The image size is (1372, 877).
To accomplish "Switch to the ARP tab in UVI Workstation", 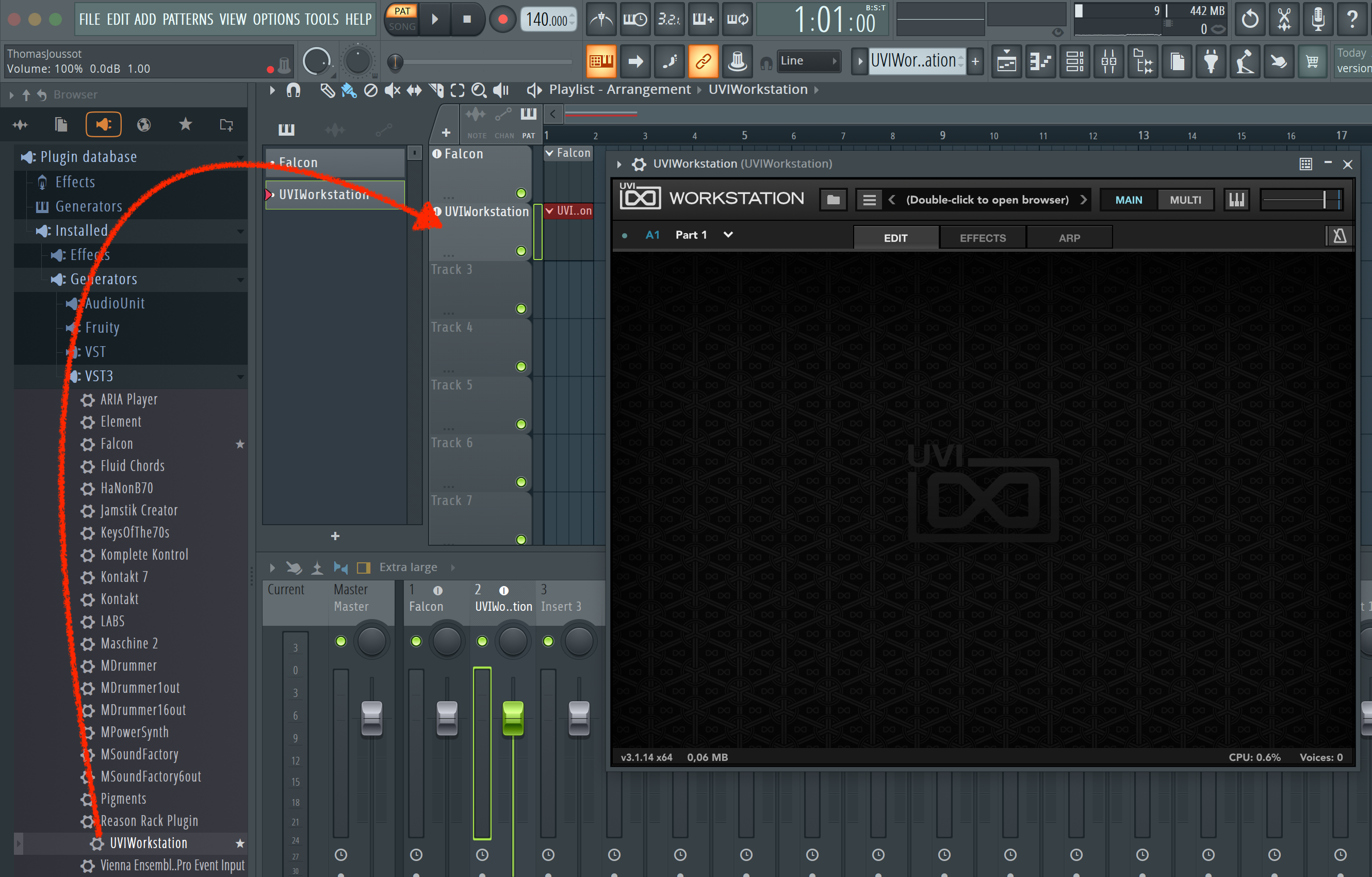I will click(x=1069, y=238).
